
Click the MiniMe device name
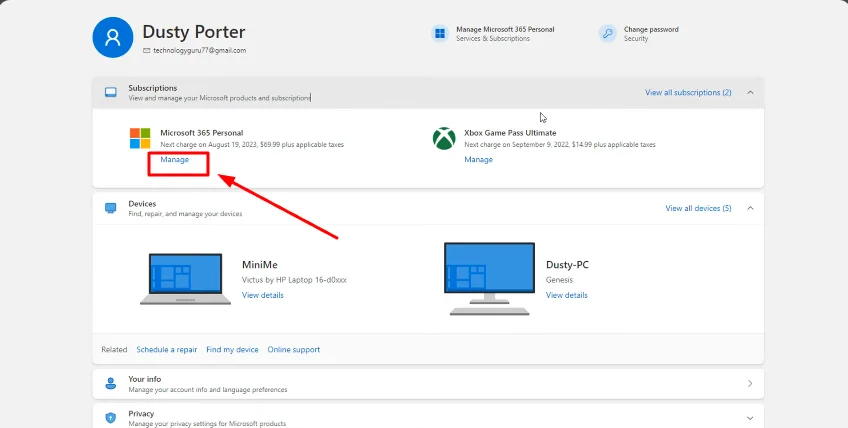260,265
